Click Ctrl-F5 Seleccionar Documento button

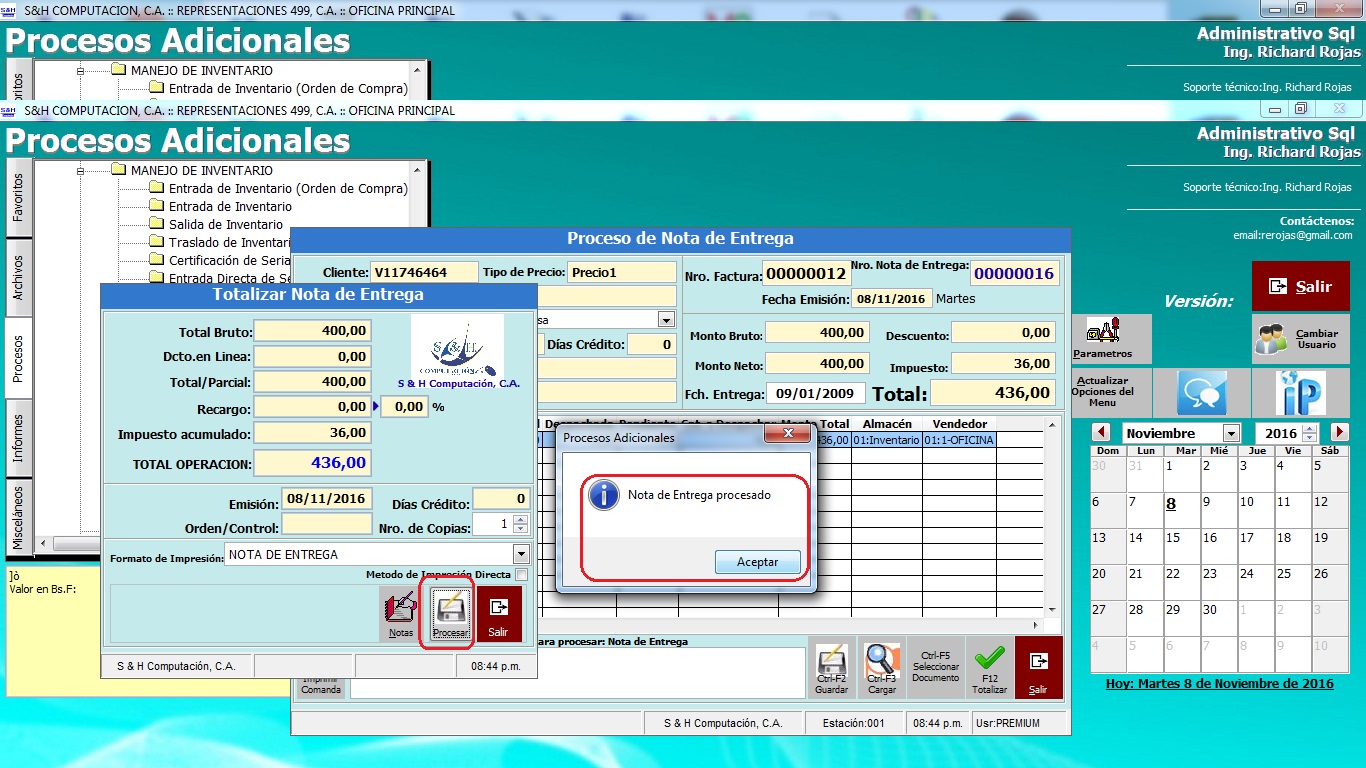coord(935,668)
